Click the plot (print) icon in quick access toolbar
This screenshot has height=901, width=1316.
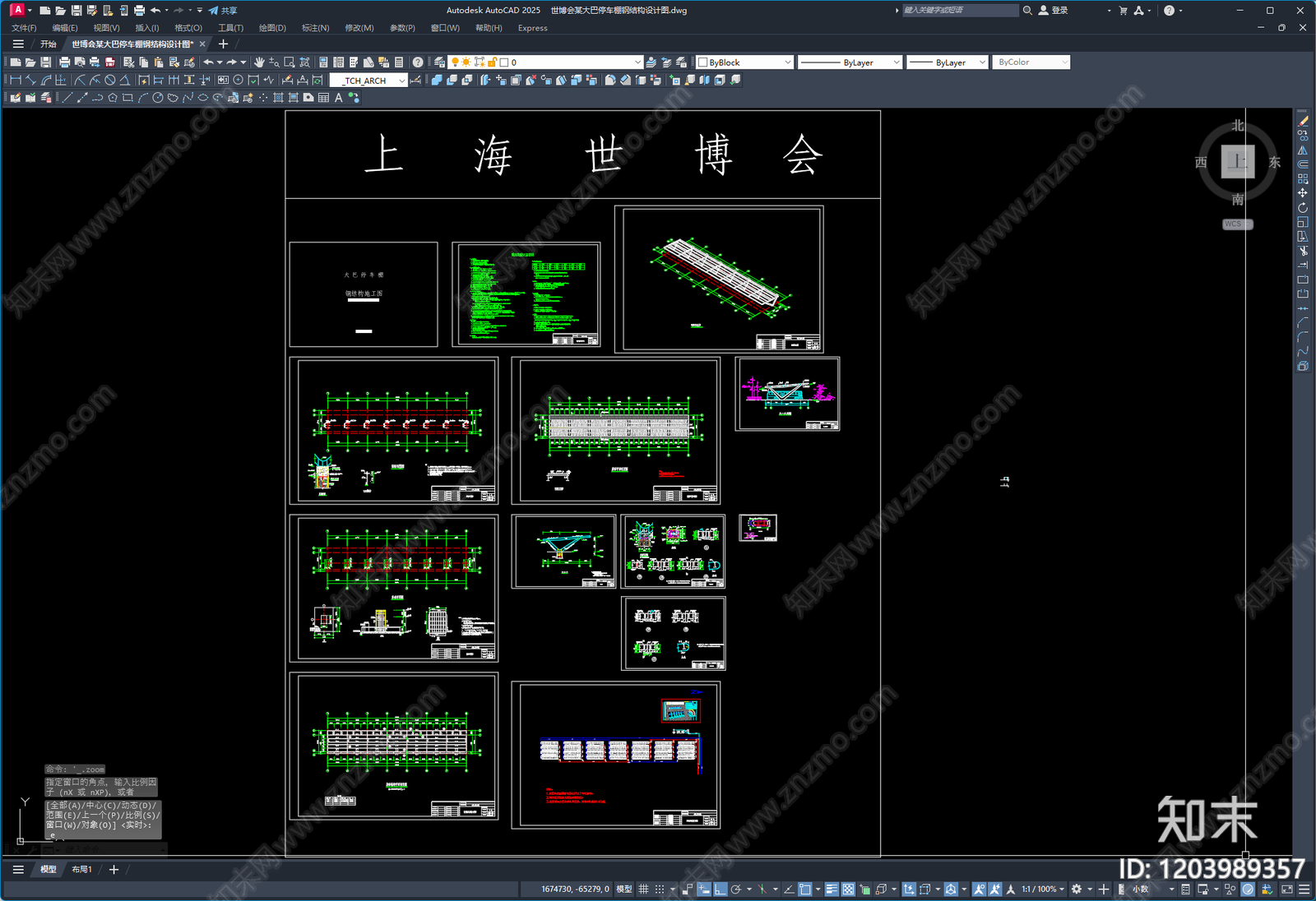(139, 11)
